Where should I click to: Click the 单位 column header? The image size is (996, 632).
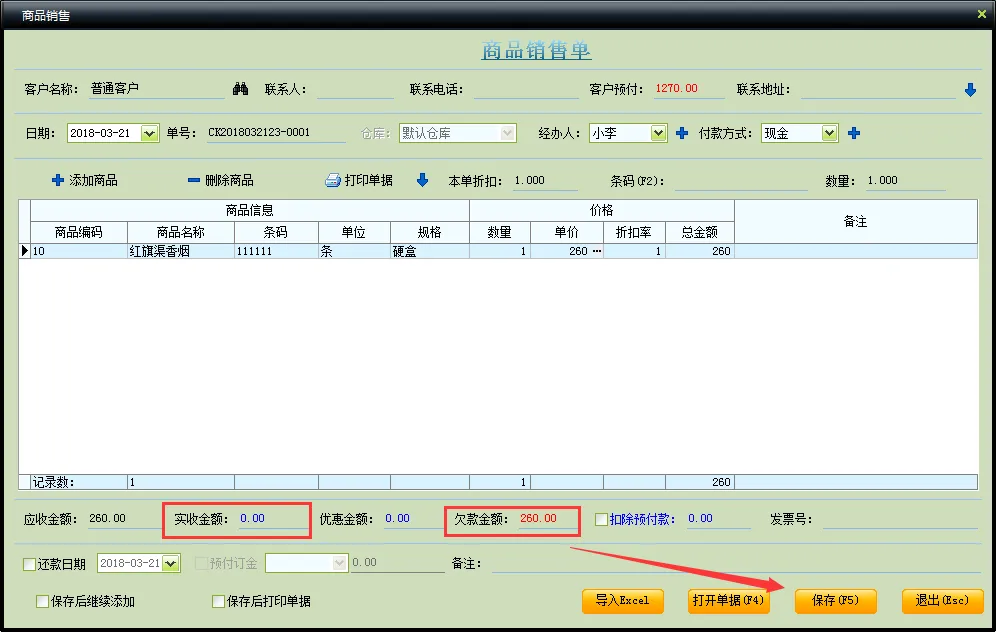[354, 232]
